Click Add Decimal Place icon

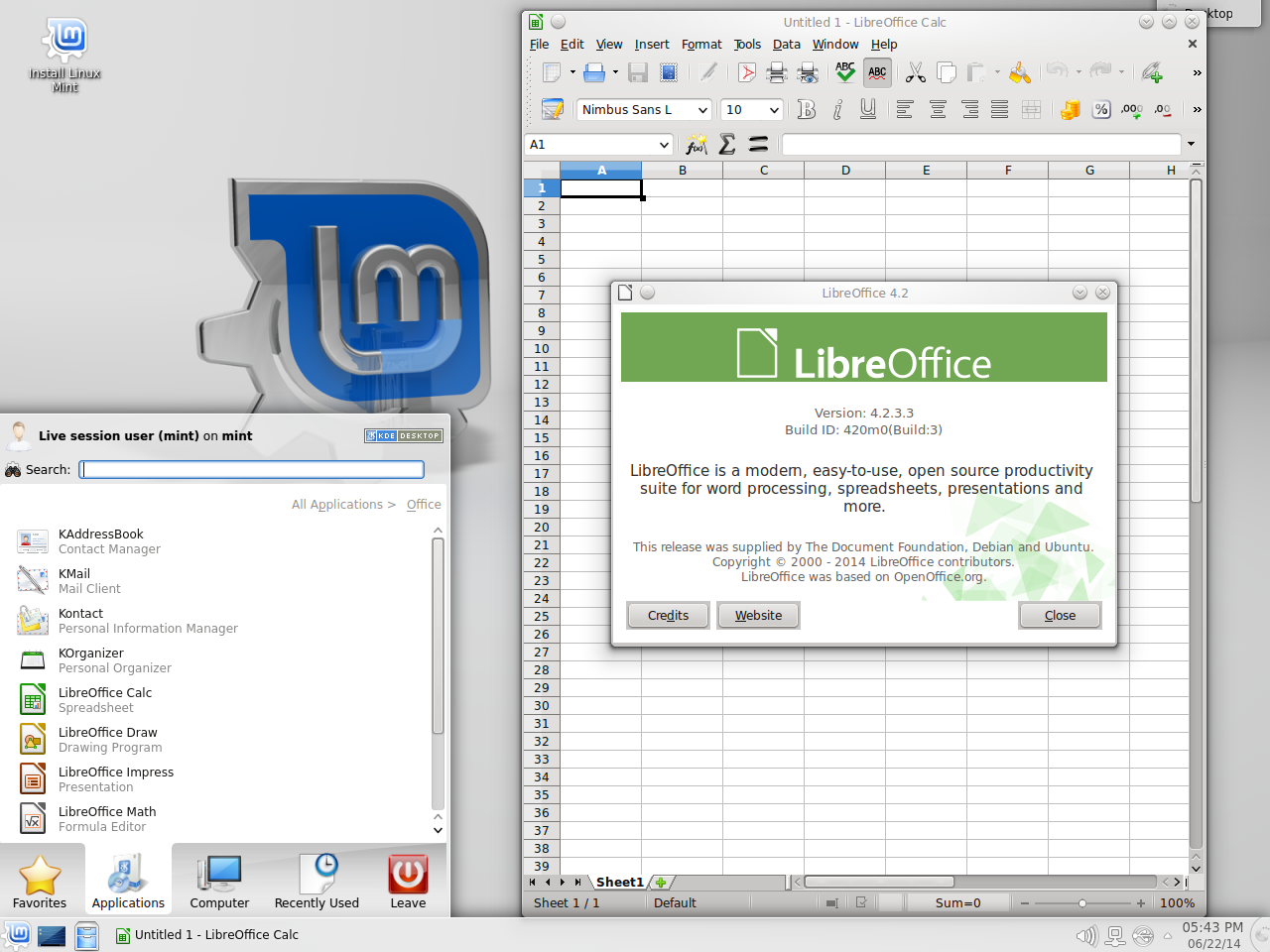(x=1132, y=110)
